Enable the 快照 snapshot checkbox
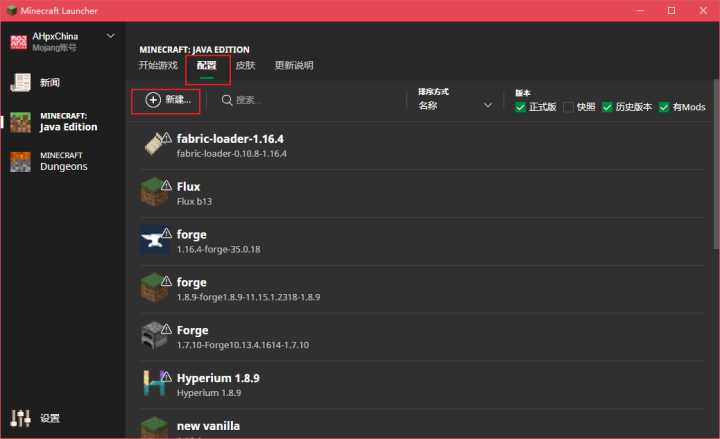 569,107
